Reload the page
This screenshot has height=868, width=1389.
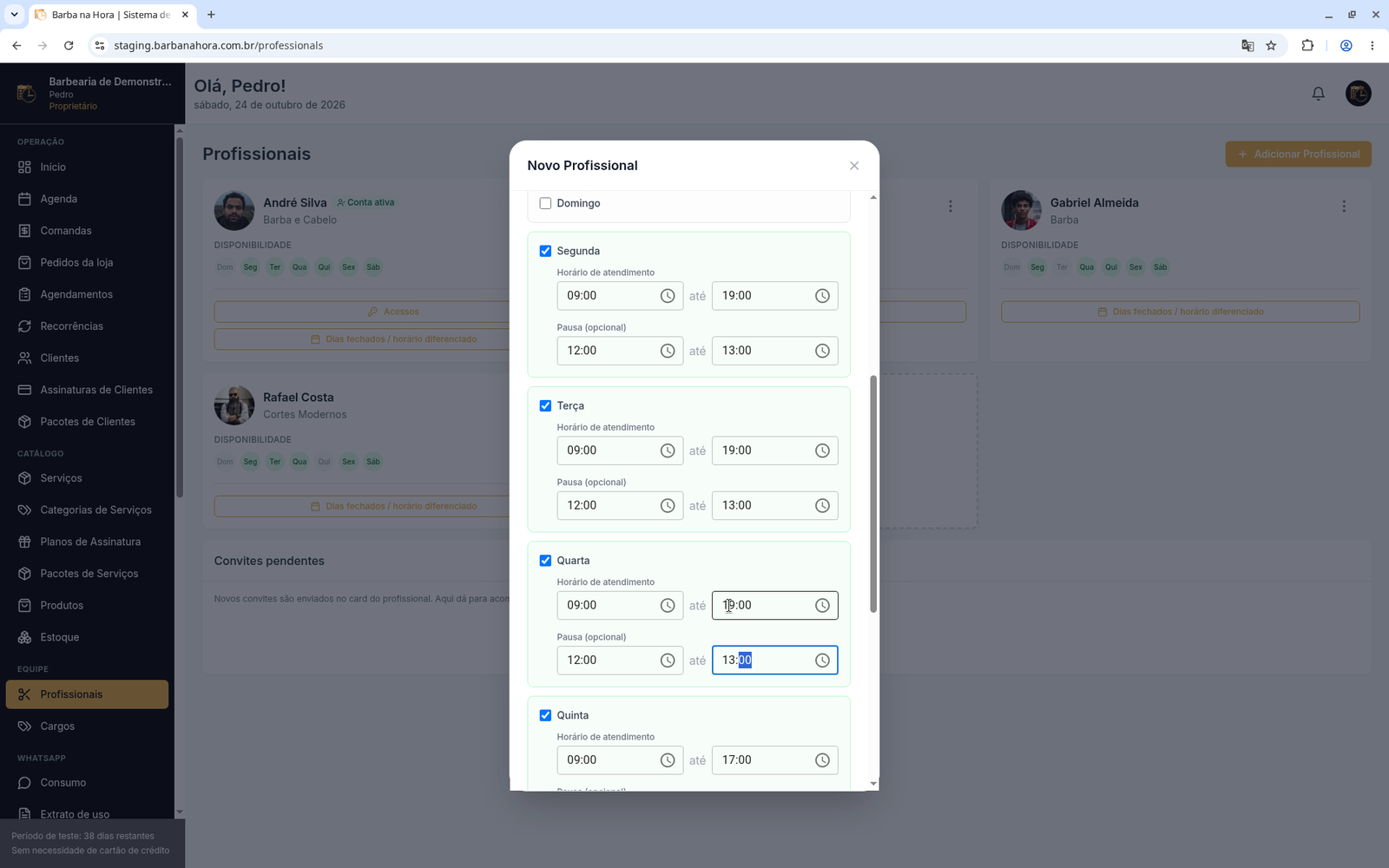coord(69,45)
